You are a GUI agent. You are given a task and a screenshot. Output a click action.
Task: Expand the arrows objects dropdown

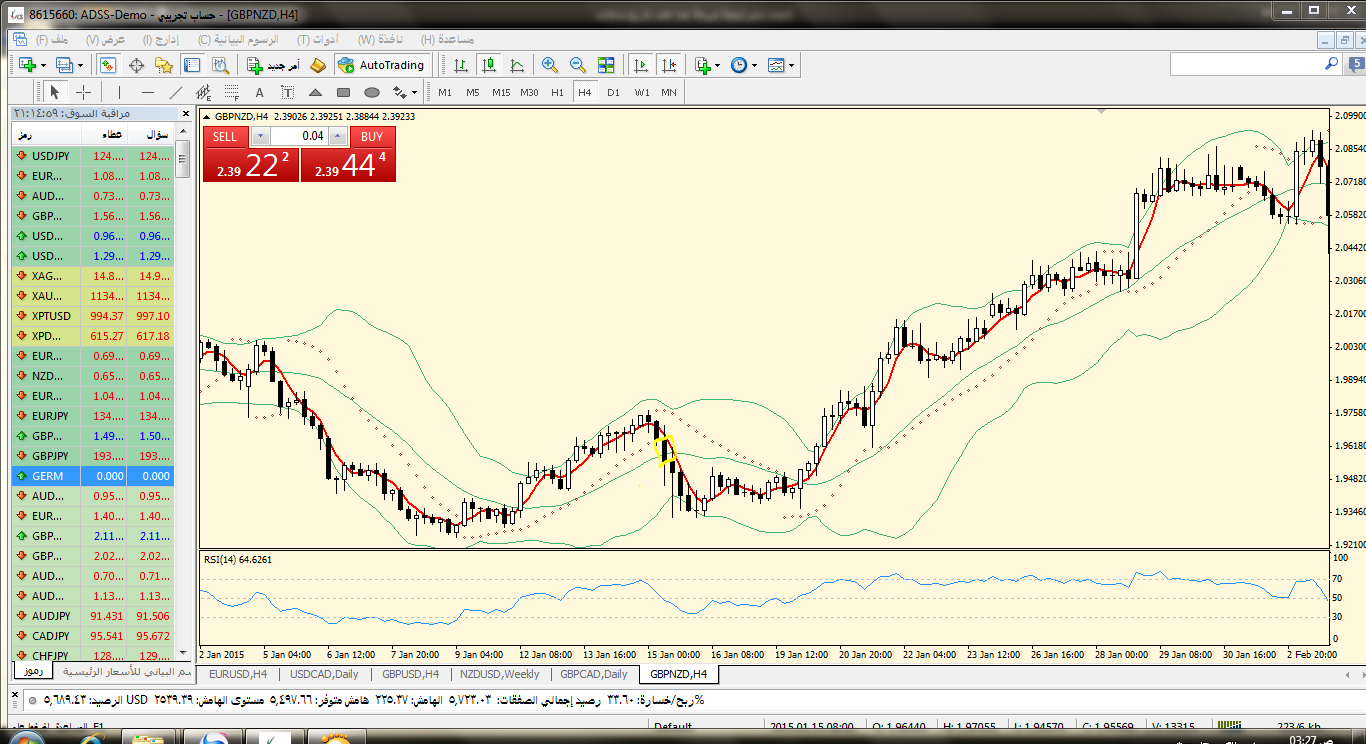pos(415,93)
